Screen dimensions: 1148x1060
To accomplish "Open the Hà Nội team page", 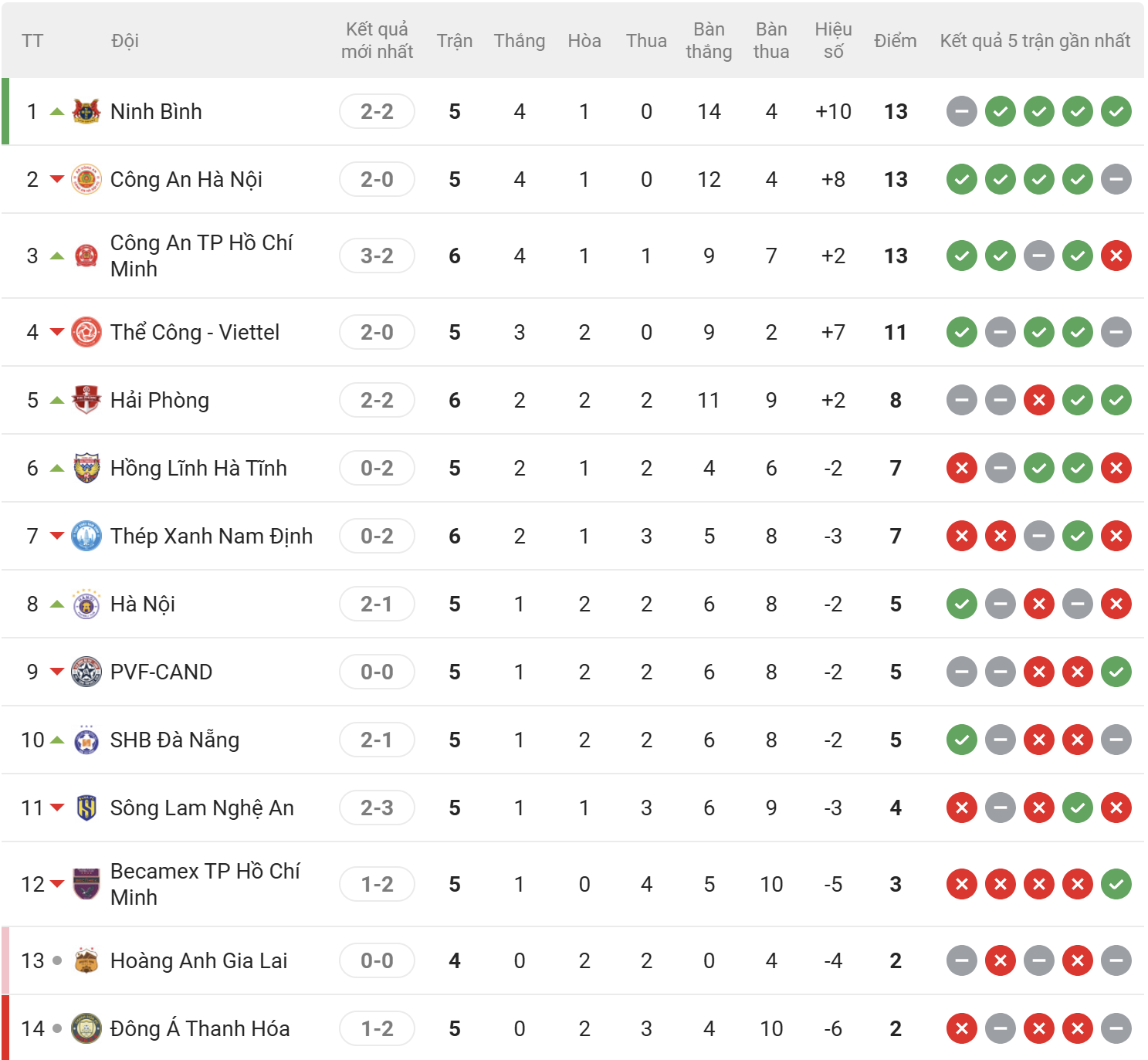I will [x=143, y=604].
